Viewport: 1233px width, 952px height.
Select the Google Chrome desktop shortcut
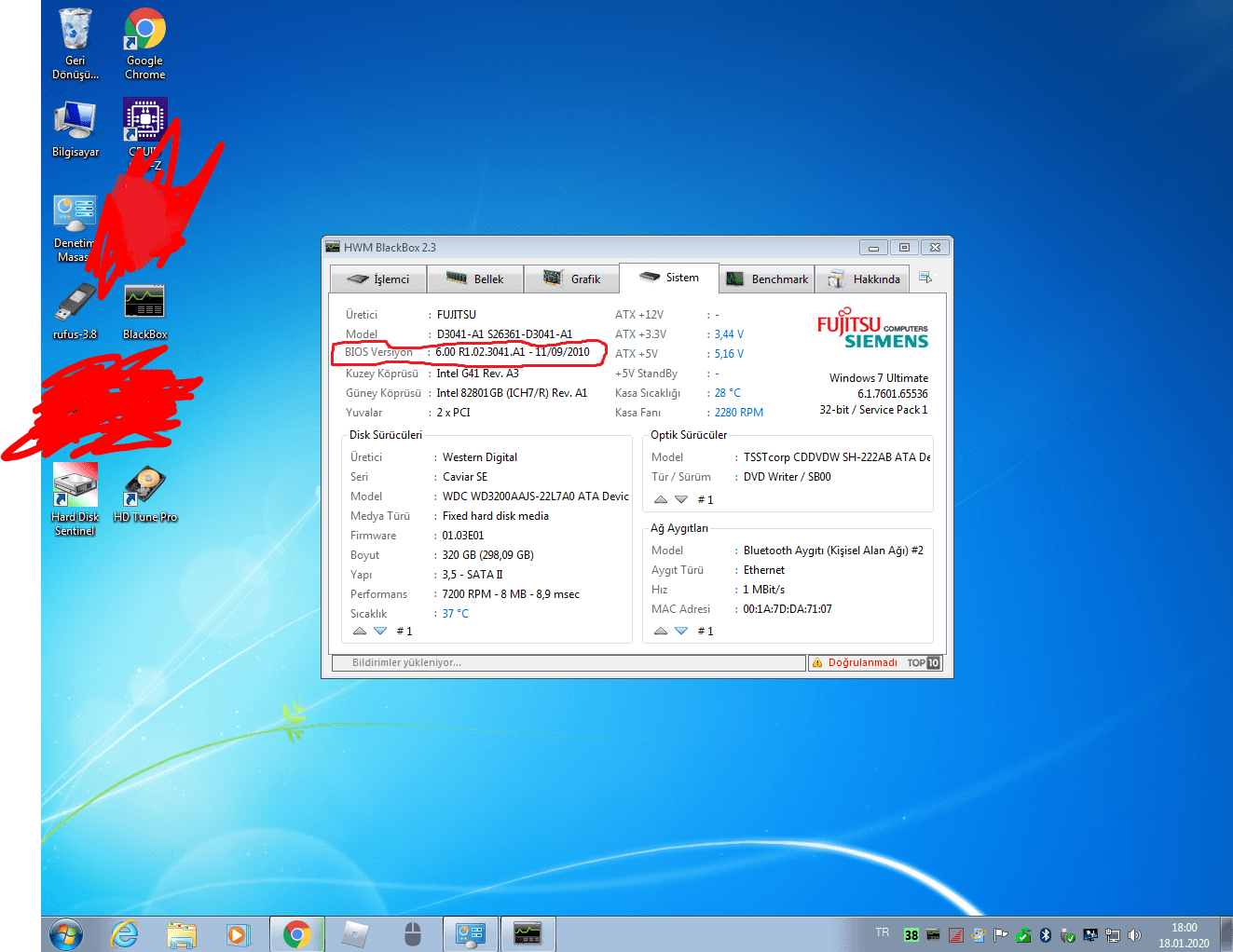coord(145,45)
